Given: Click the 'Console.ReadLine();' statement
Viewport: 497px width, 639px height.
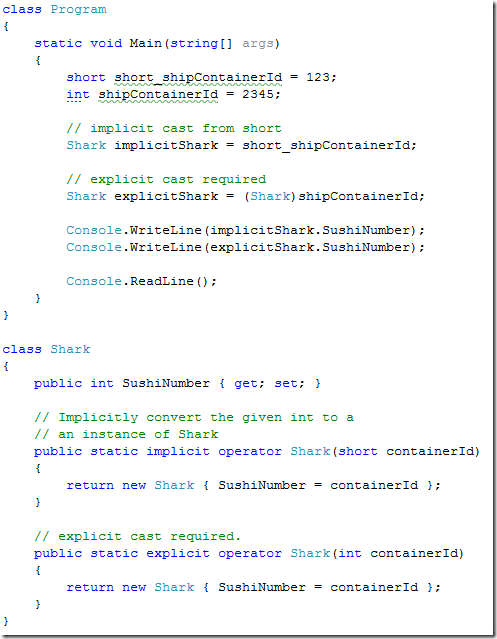Looking at the screenshot, I should (x=142, y=281).
